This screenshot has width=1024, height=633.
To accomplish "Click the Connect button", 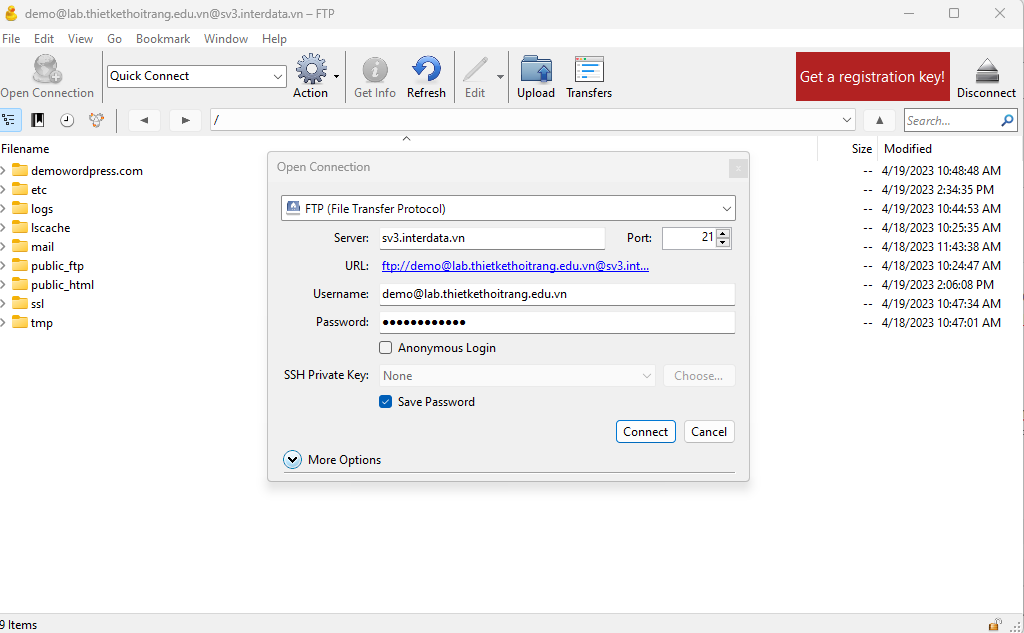I will [x=645, y=432].
